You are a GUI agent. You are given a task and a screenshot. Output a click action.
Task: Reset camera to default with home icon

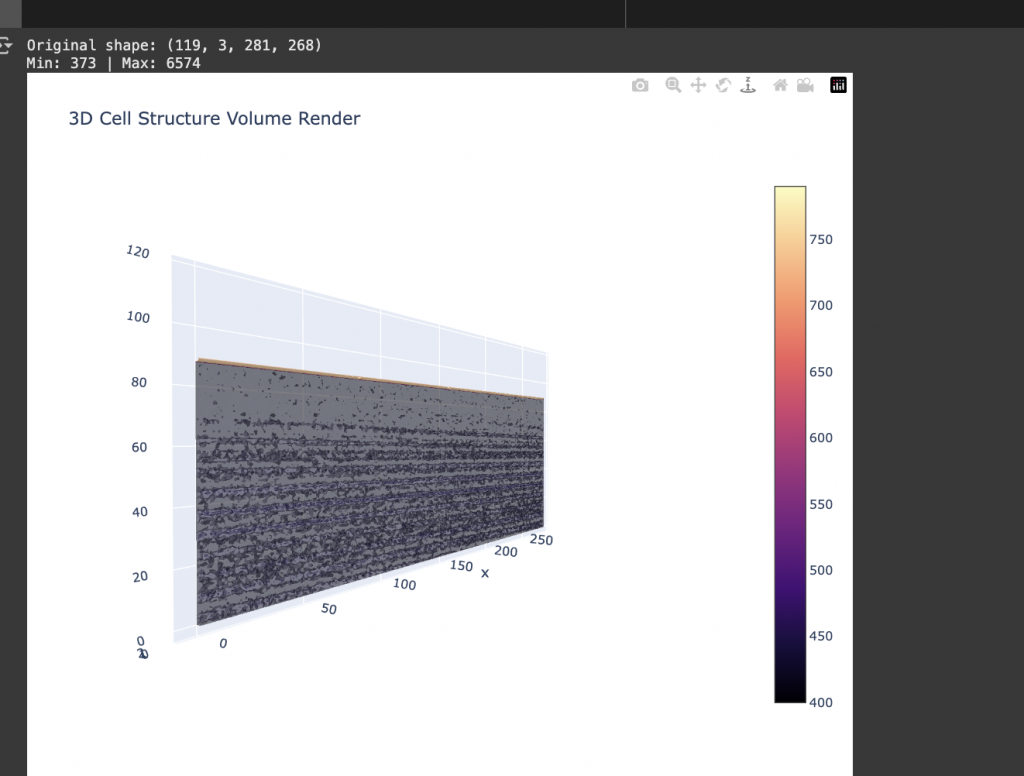(780, 85)
